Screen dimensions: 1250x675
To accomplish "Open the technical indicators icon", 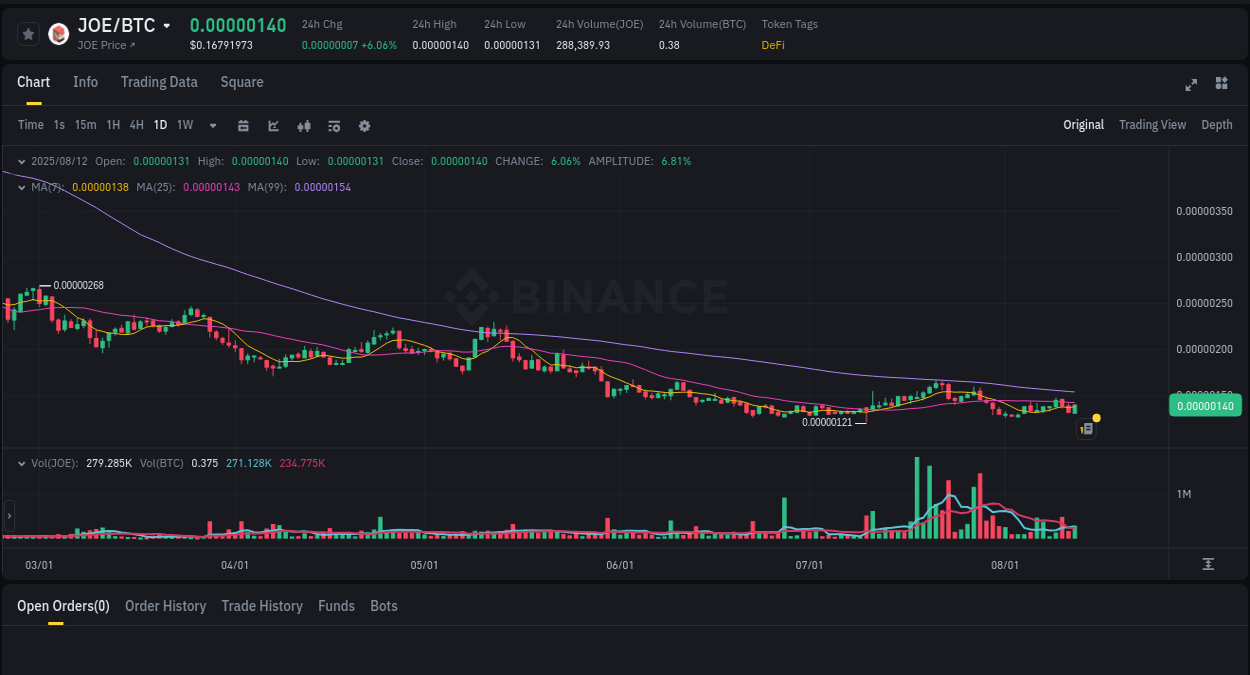I will click(273, 125).
